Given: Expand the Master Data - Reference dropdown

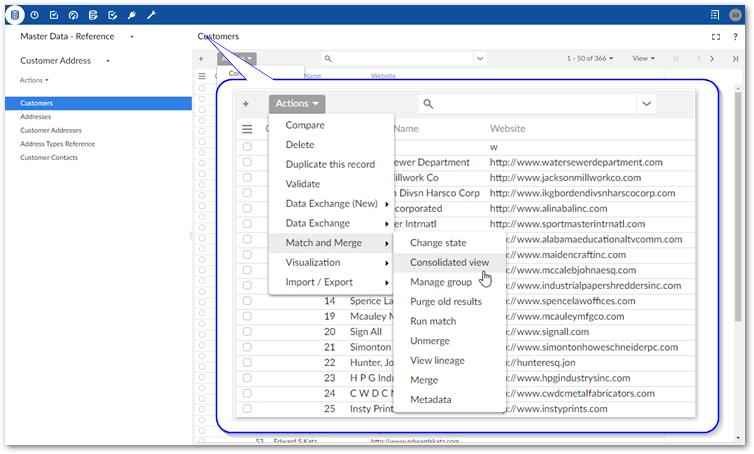Looking at the screenshot, I should [132, 37].
